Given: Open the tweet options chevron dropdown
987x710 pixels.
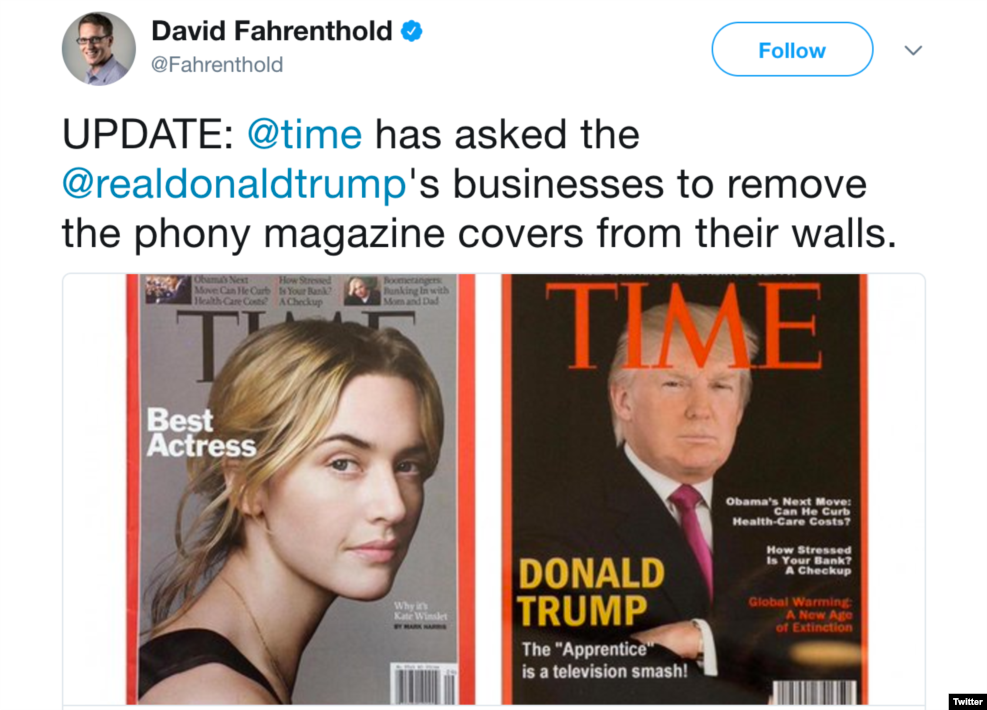Looking at the screenshot, I should (x=913, y=50).
